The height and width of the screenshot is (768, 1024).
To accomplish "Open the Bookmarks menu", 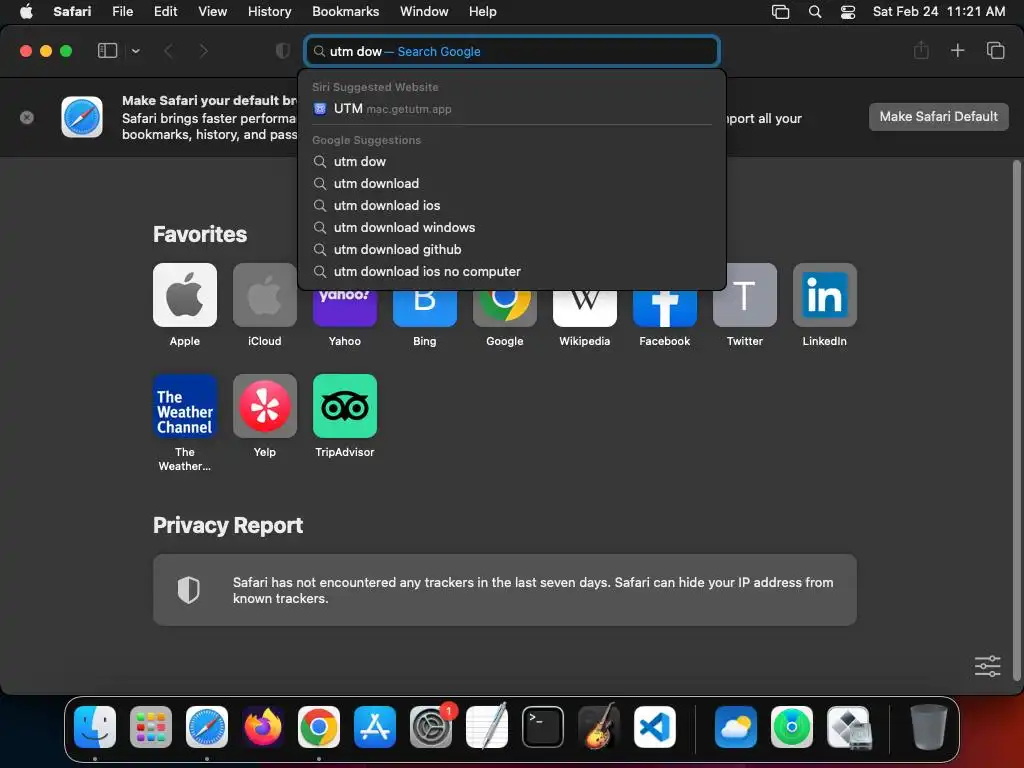I will [345, 11].
